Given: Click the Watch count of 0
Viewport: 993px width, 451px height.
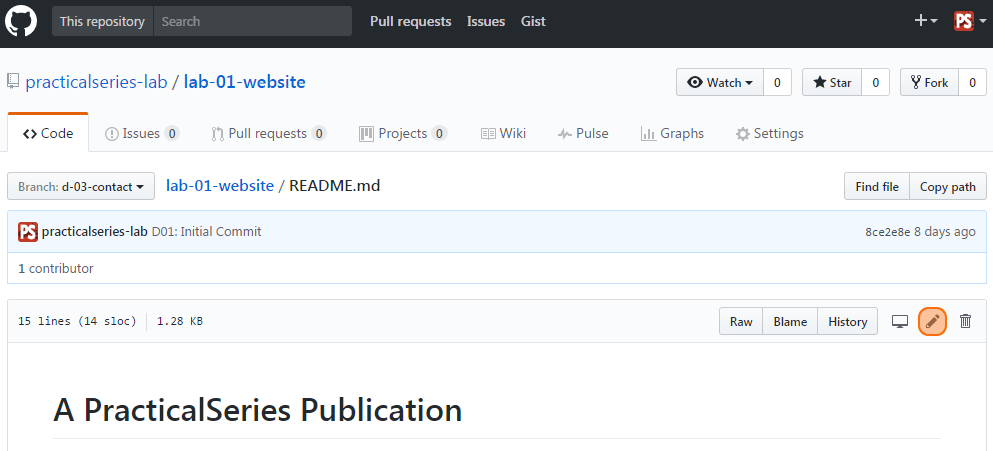Looking at the screenshot, I should click(777, 82).
